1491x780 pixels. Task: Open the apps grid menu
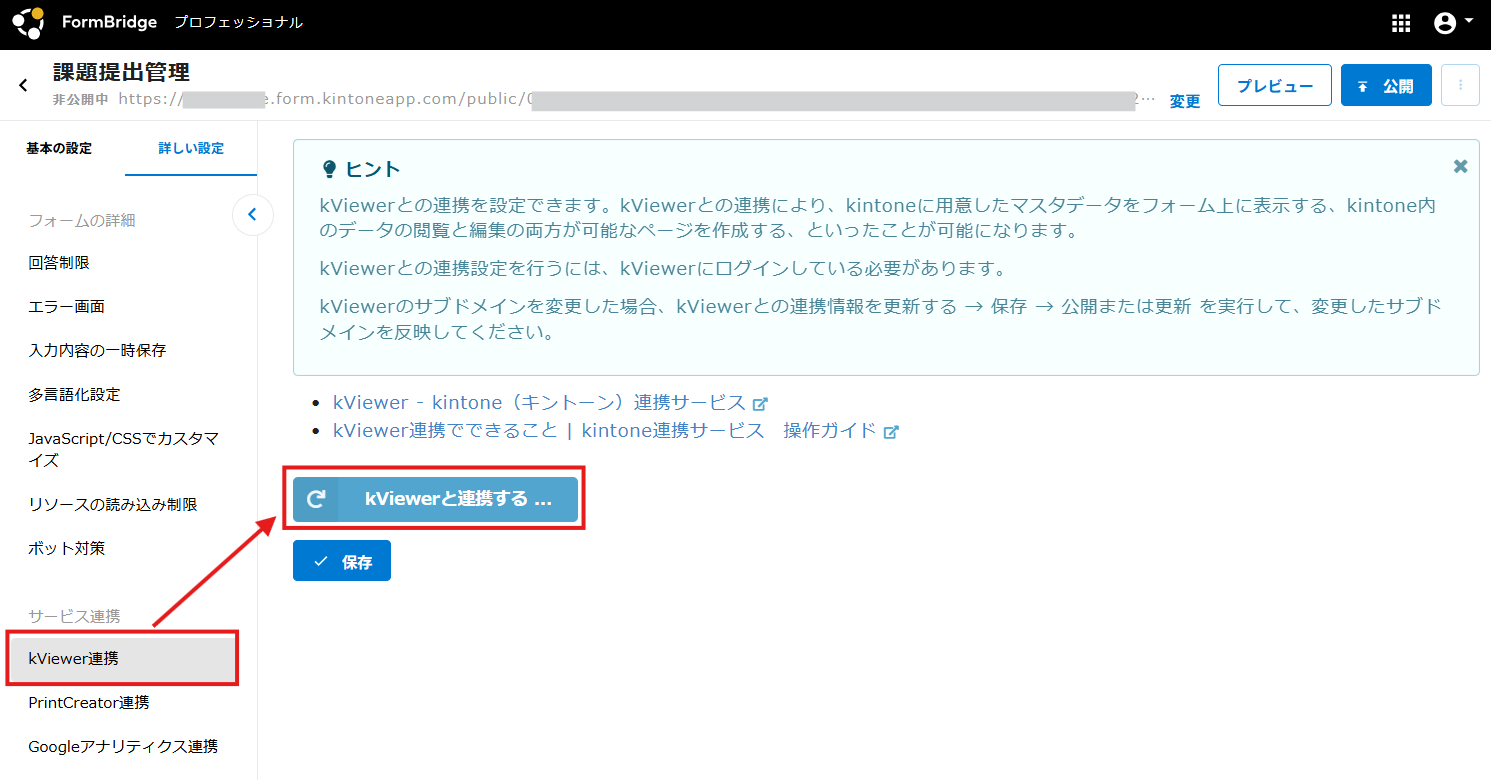pos(1401,24)
